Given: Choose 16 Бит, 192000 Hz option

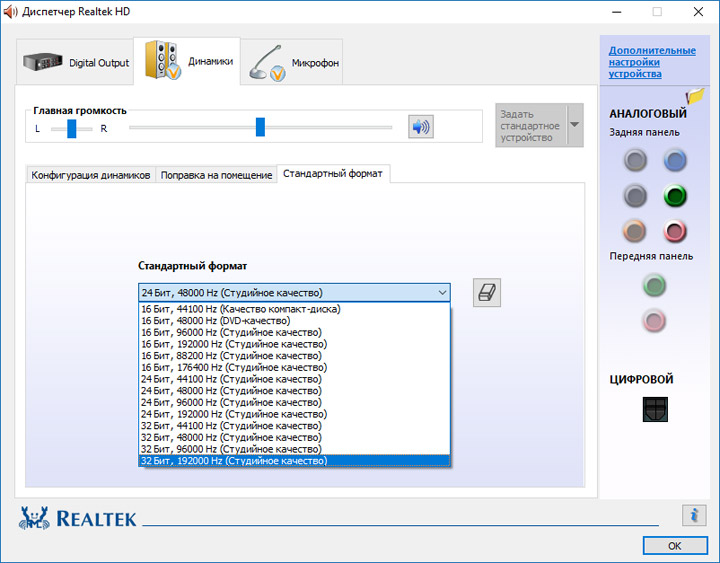Looking at the screenshot, I should [x=294, y=344].
